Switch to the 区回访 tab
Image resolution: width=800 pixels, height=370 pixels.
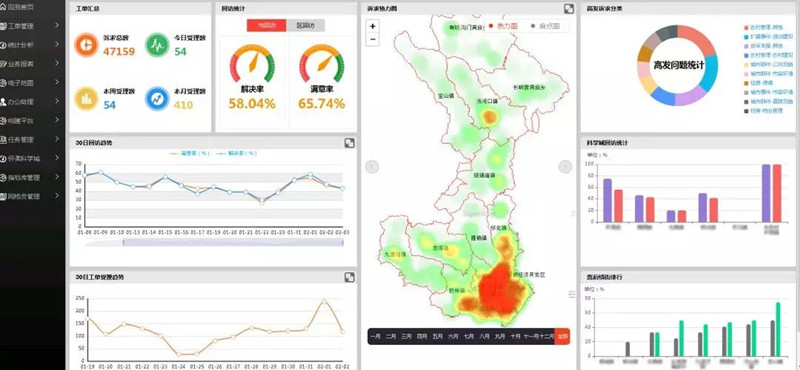tap(305, 26)
